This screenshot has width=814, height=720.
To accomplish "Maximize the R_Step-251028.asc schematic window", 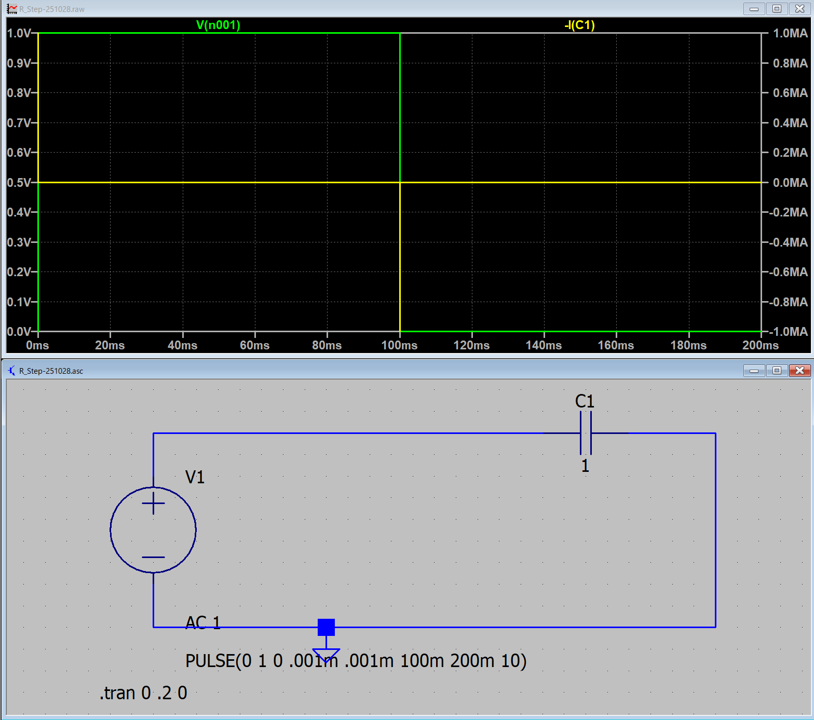I will (x=776, y=370).
